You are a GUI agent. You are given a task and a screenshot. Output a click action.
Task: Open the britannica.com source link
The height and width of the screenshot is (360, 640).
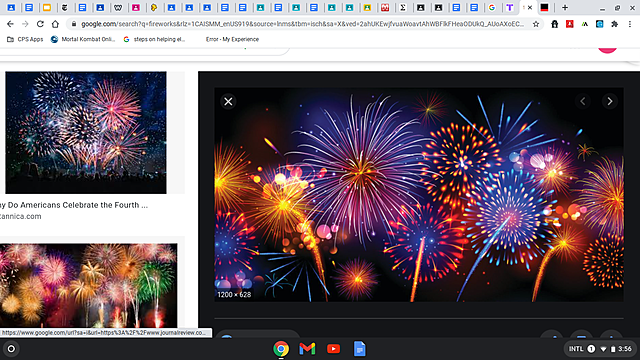[20, 216]
